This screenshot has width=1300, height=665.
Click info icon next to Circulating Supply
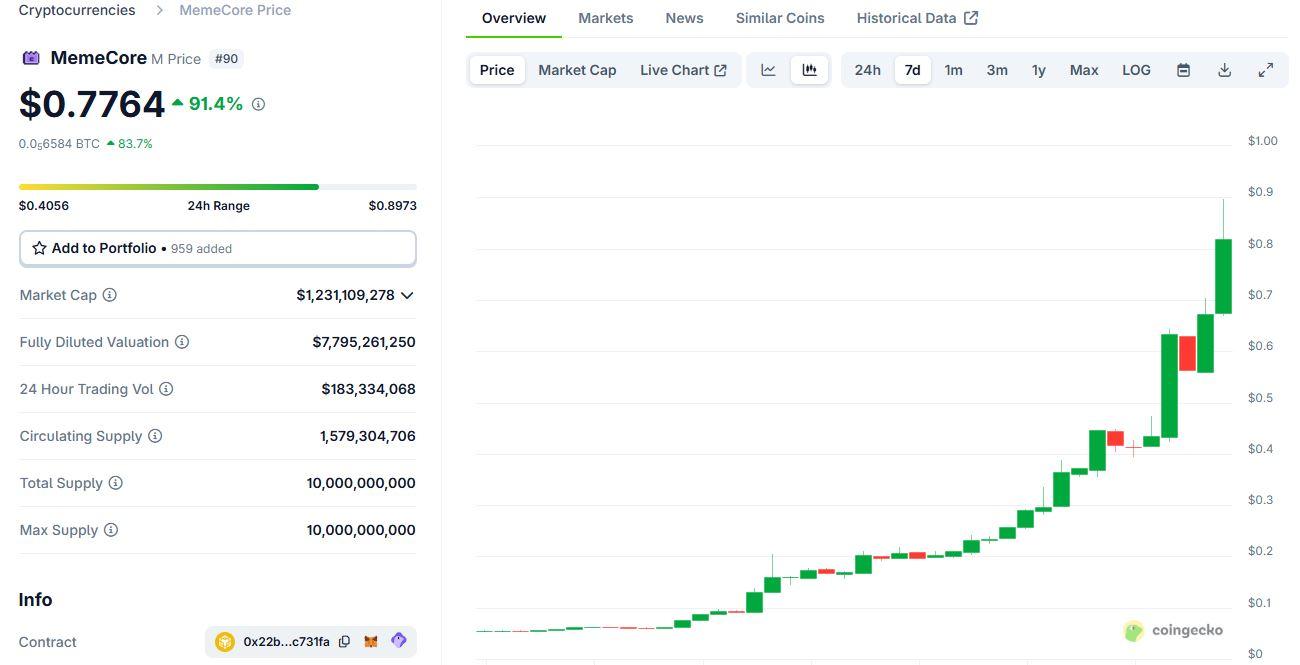[x=155, y=436]
